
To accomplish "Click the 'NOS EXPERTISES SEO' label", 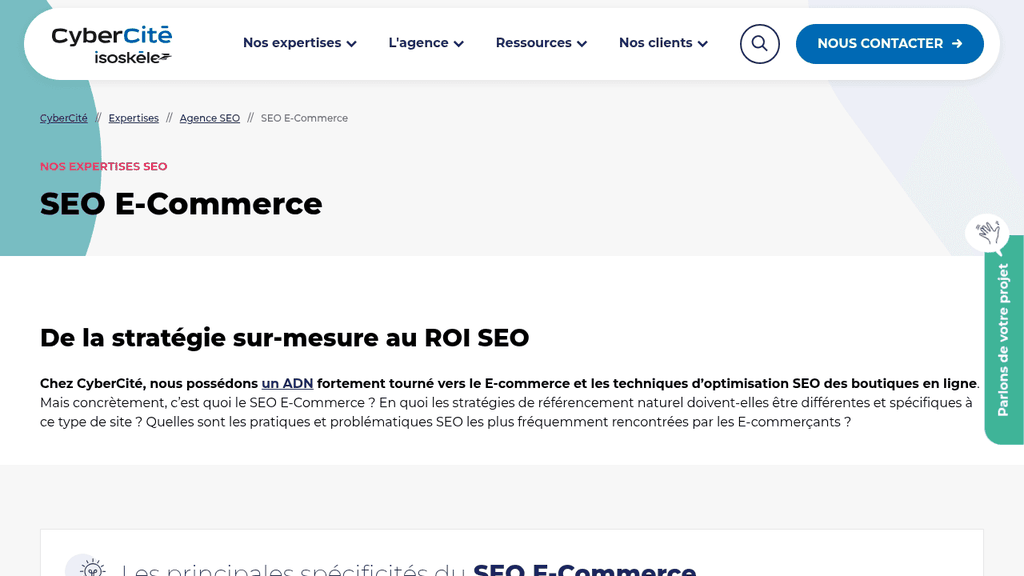I will 103,167.
